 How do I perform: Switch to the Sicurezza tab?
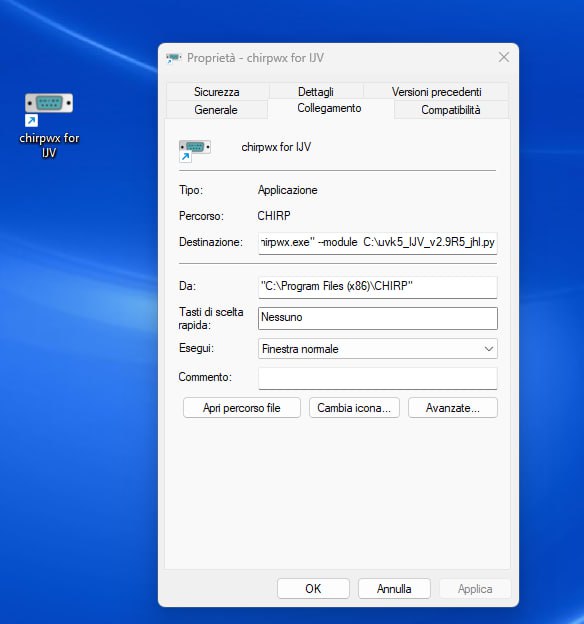pyautogui.click(x=217, y=92)
